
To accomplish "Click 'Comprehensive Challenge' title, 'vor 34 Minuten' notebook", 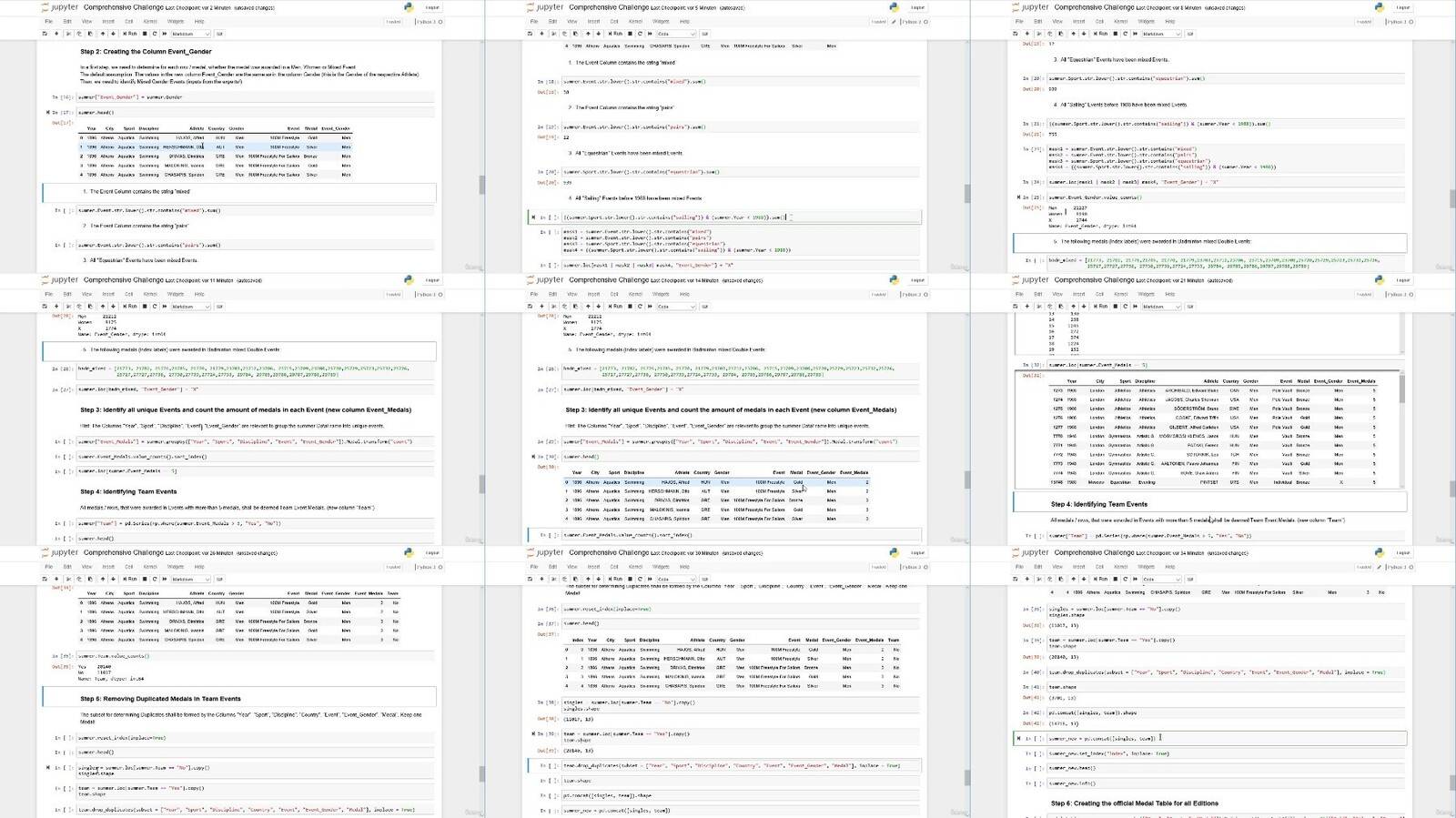I will pyautogui.click(x=1094, y=552).
